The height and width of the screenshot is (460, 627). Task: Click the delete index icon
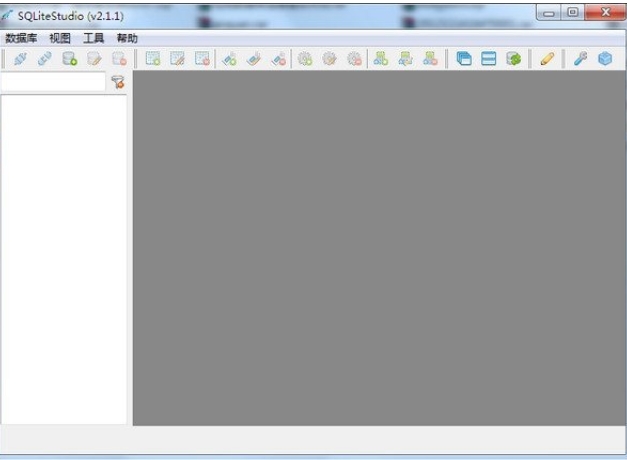(x=279, y=59)
